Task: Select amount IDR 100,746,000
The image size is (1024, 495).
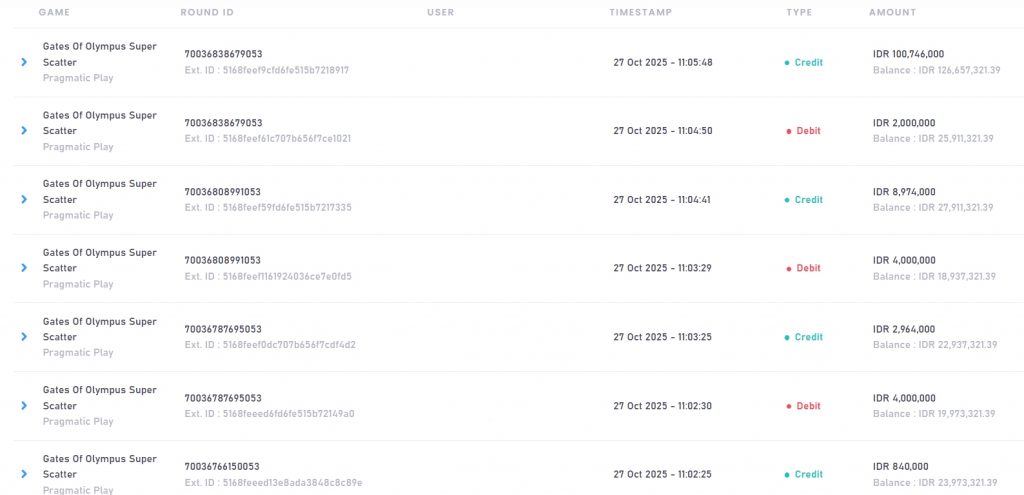Action: [x=908, y=54]
